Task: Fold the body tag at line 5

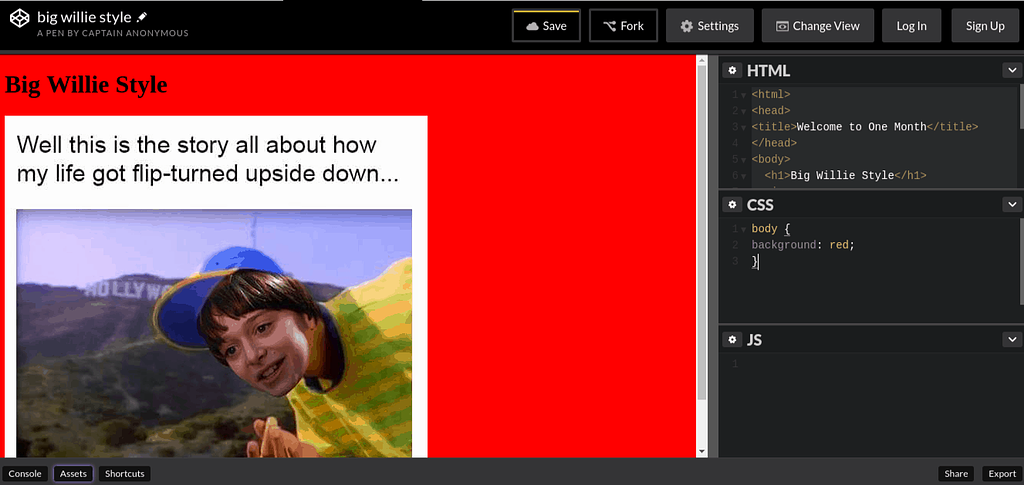Action: tap(743, 160)
